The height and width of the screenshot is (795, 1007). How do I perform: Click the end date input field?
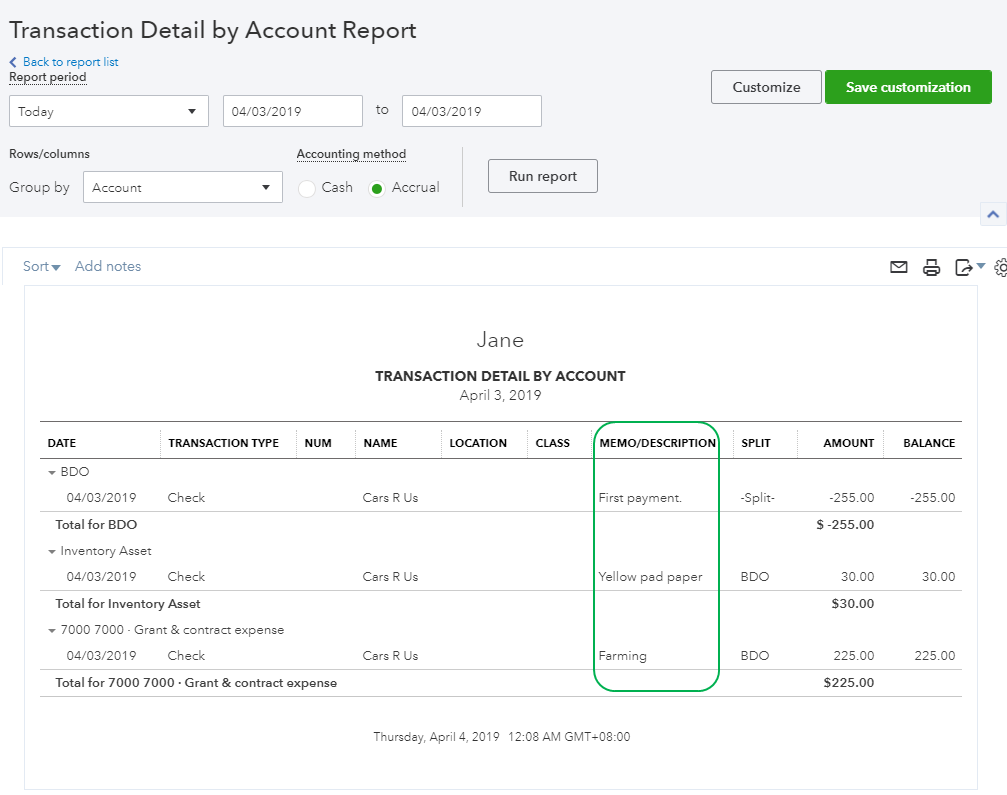pyautogui.click(x=471, y=111)
